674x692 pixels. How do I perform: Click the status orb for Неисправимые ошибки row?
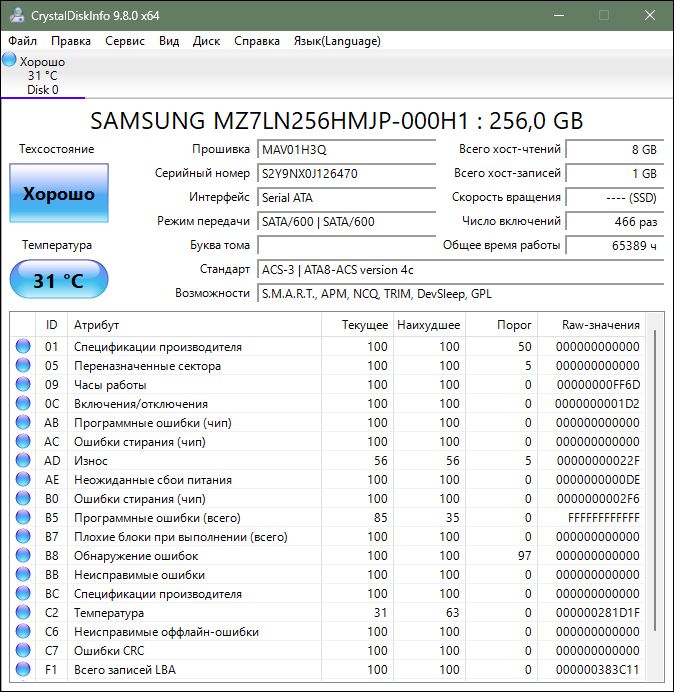[23, 574]
